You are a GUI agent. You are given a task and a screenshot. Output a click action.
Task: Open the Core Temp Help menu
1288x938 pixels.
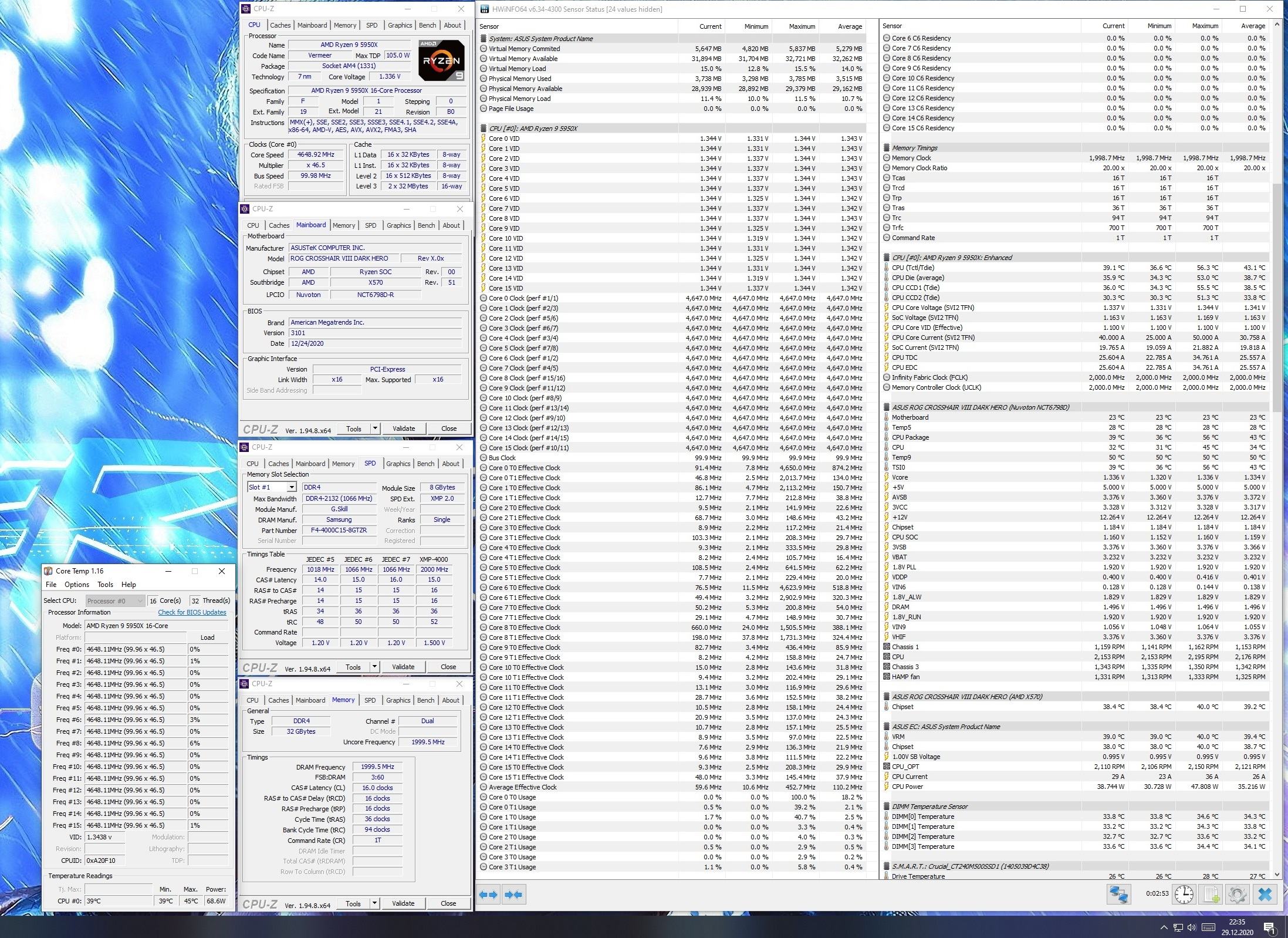[x=129, y=585]
